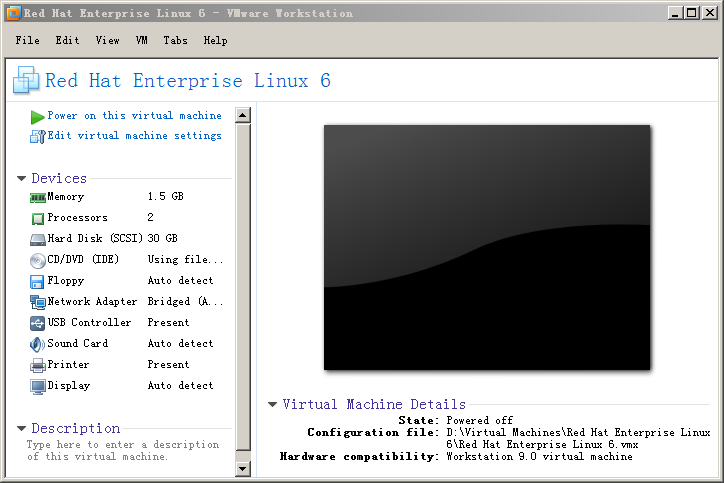The width and height of the screenshot is (724, 483).
Task: Select the Printer icon
Action: pyautogui.click(x=37, y=366)
